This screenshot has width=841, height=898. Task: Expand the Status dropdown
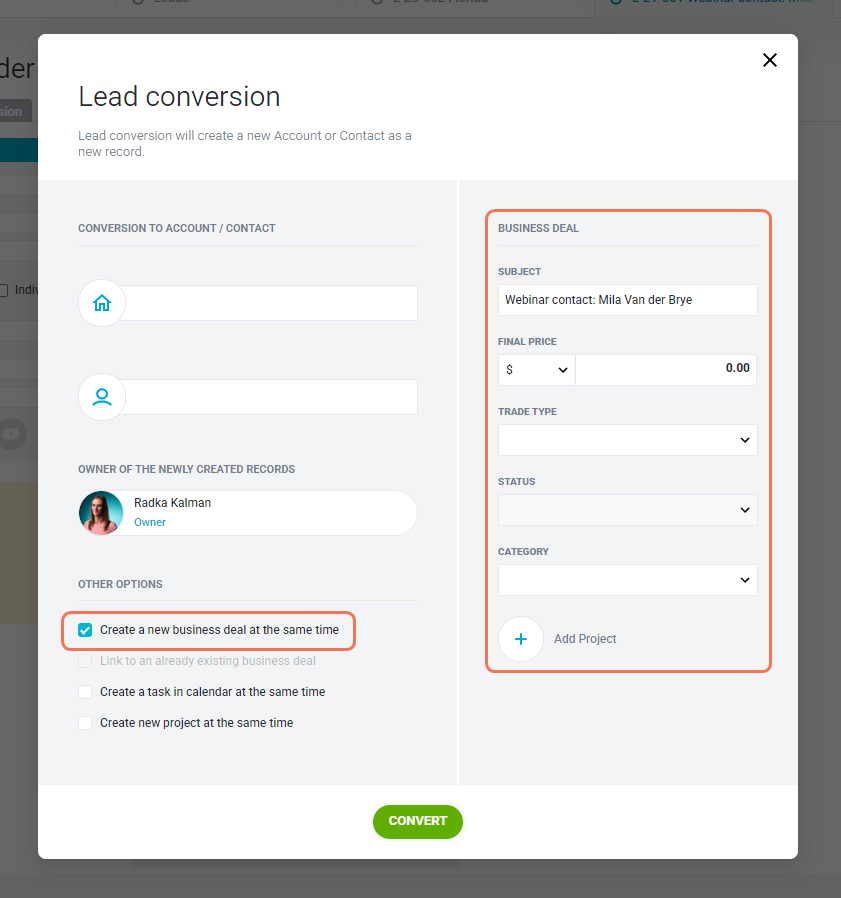pos(628,510)
